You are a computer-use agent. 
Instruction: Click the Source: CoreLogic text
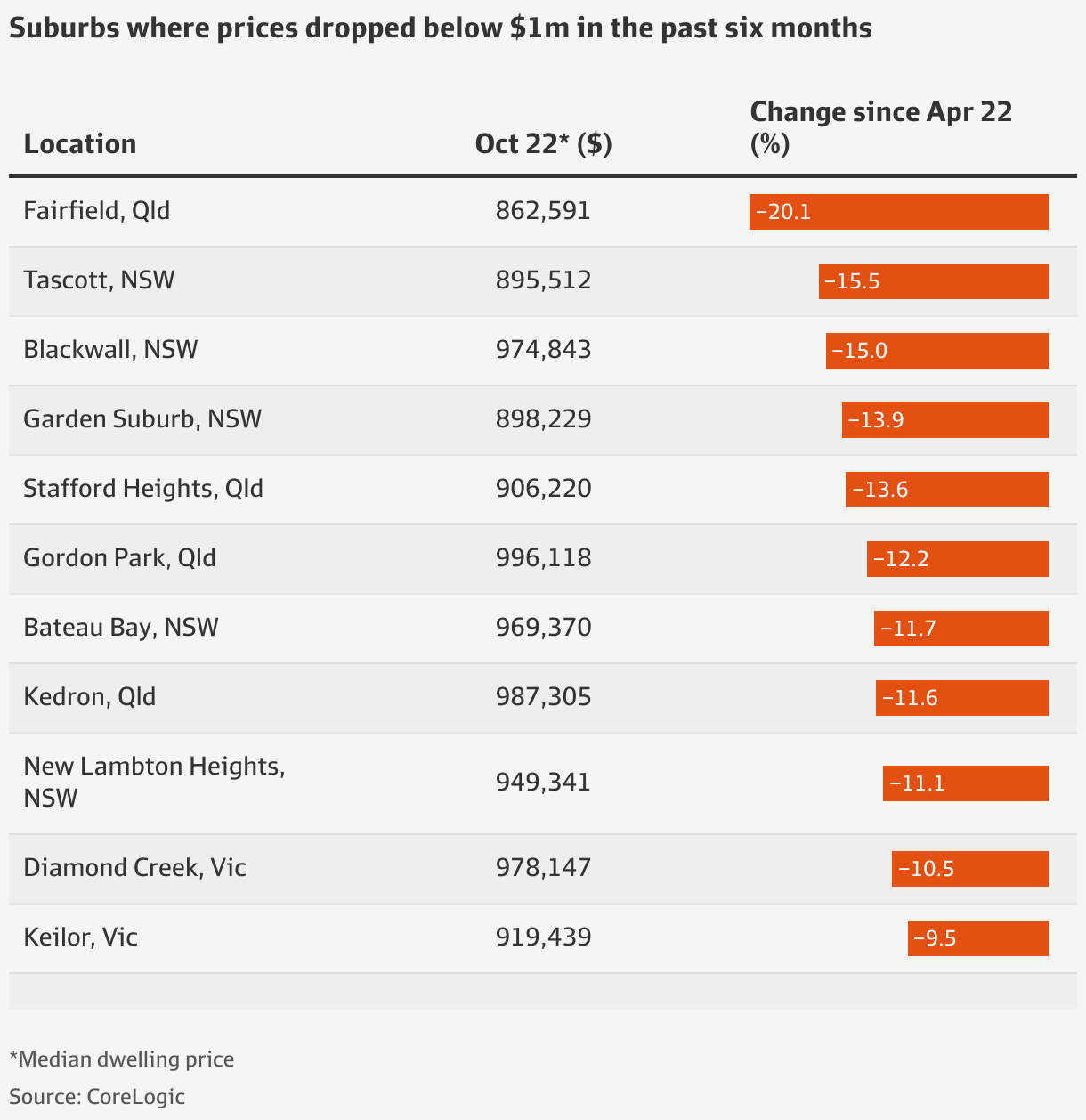tap(97, 1097)
